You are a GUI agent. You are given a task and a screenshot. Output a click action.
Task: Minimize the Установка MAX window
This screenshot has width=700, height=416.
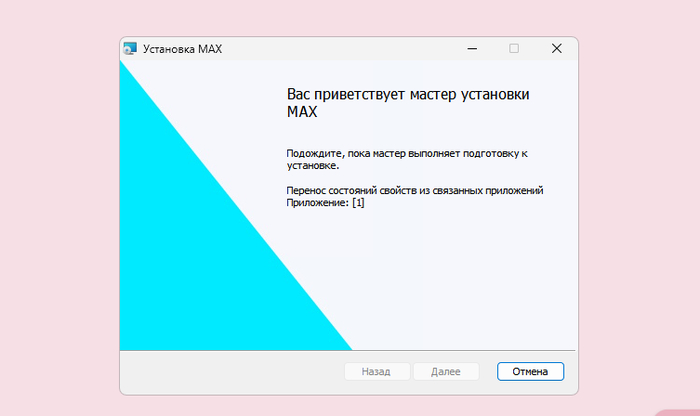click(x=472, y=49)
